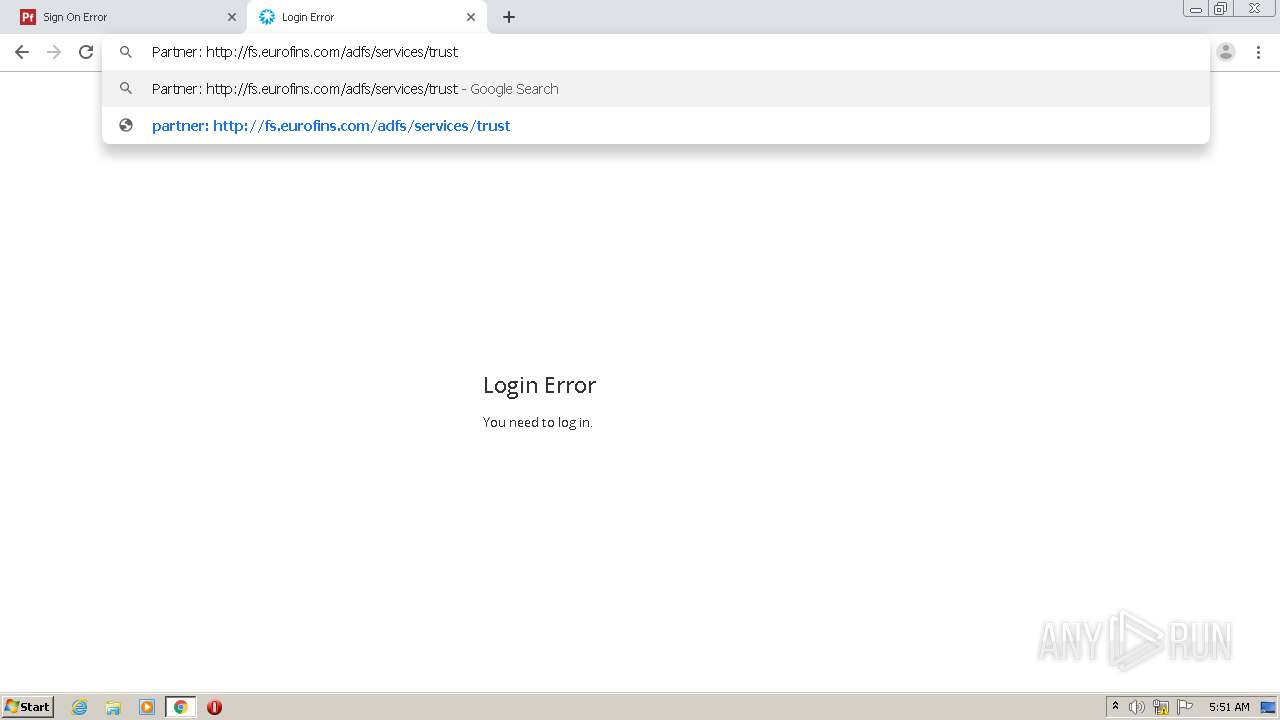Click the 5:51 AM system clock
The width and height of the screenshot is (1280, 720).
pyautogui.click(x=1229, y=707)
